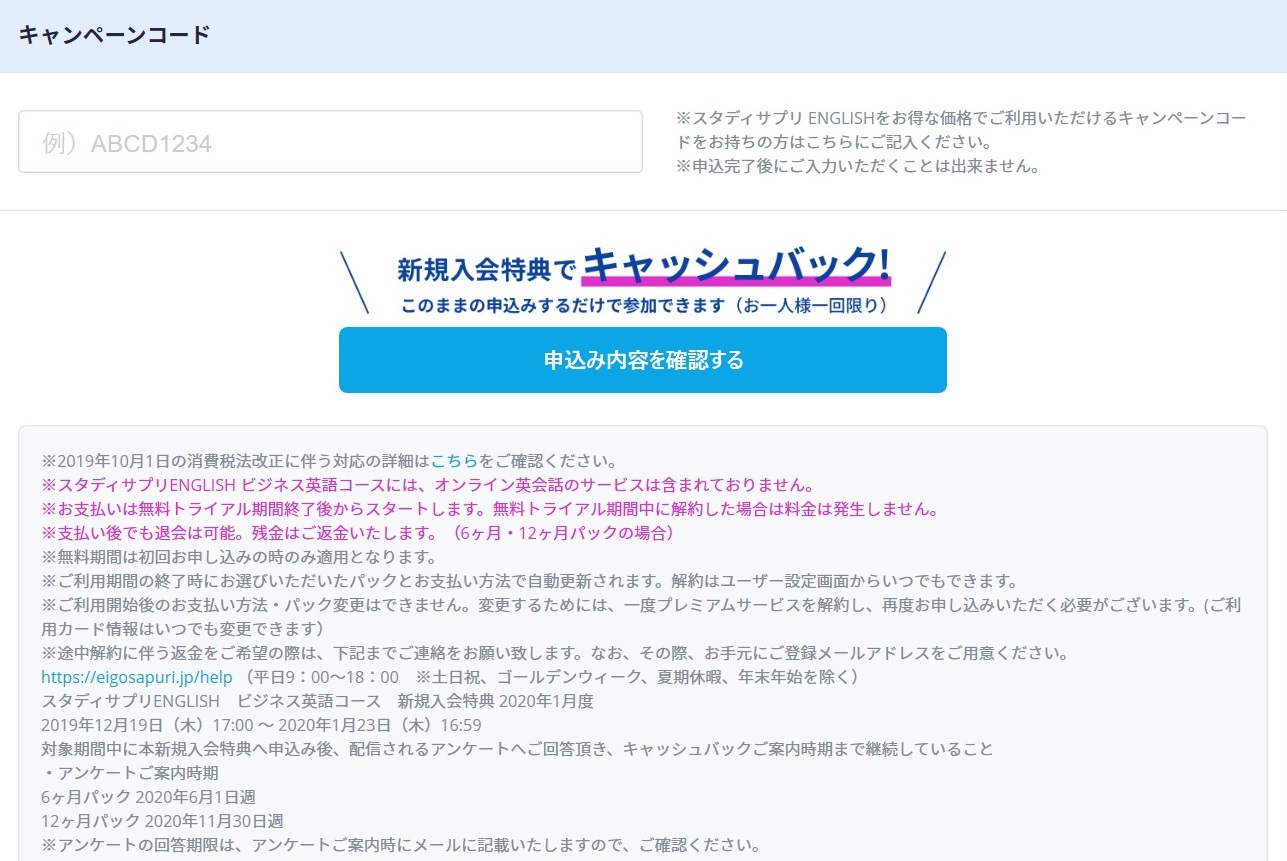Screen dimensions: 1287x861
Task: Click the お一人様一回限り banner subtitle line
Action: coord(645,305)
